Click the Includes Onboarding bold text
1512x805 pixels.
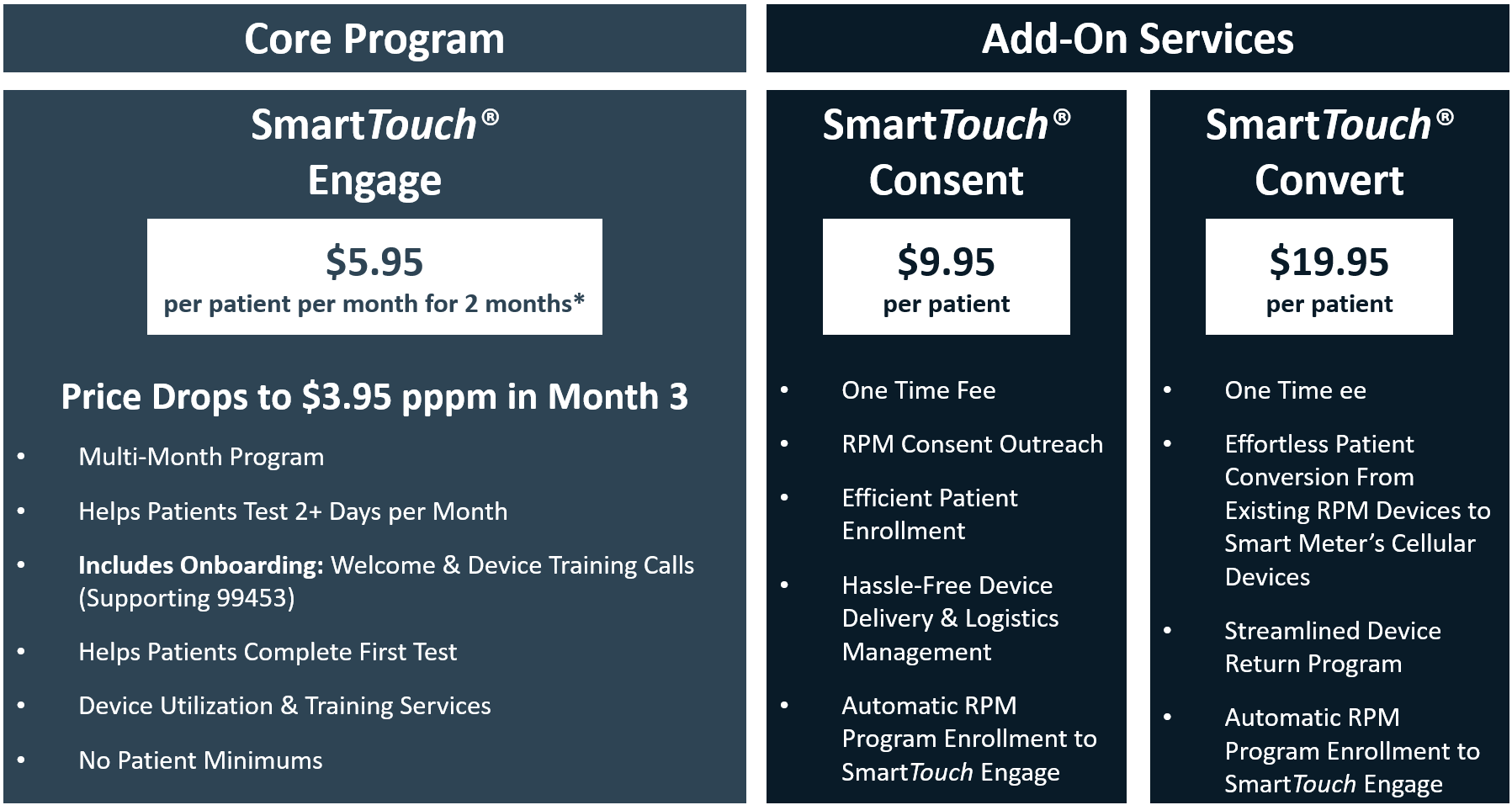[x=200, y=565]
